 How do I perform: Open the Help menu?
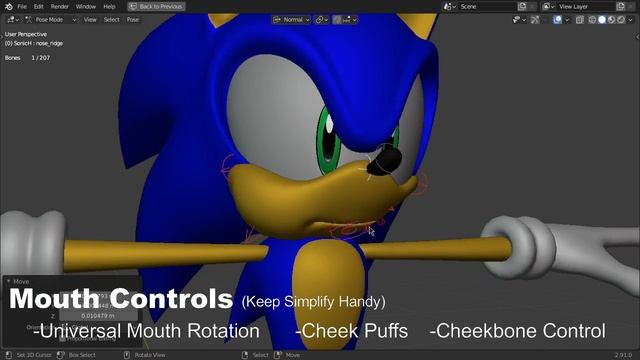109,7
